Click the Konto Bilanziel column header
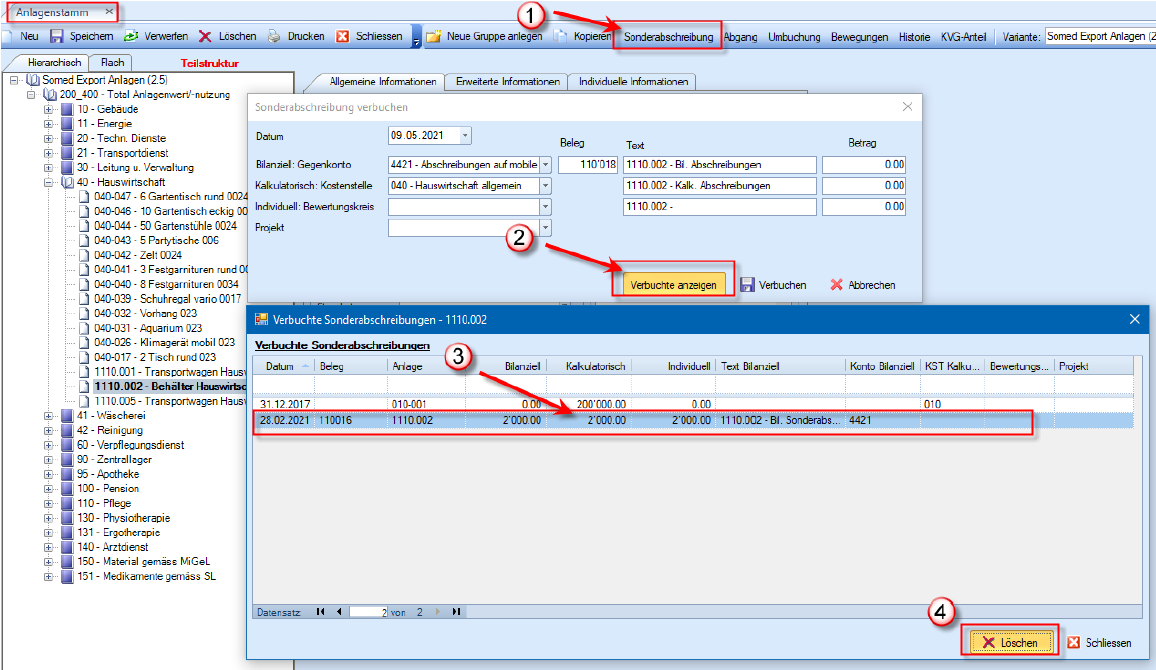 click(x=882, y=366)
